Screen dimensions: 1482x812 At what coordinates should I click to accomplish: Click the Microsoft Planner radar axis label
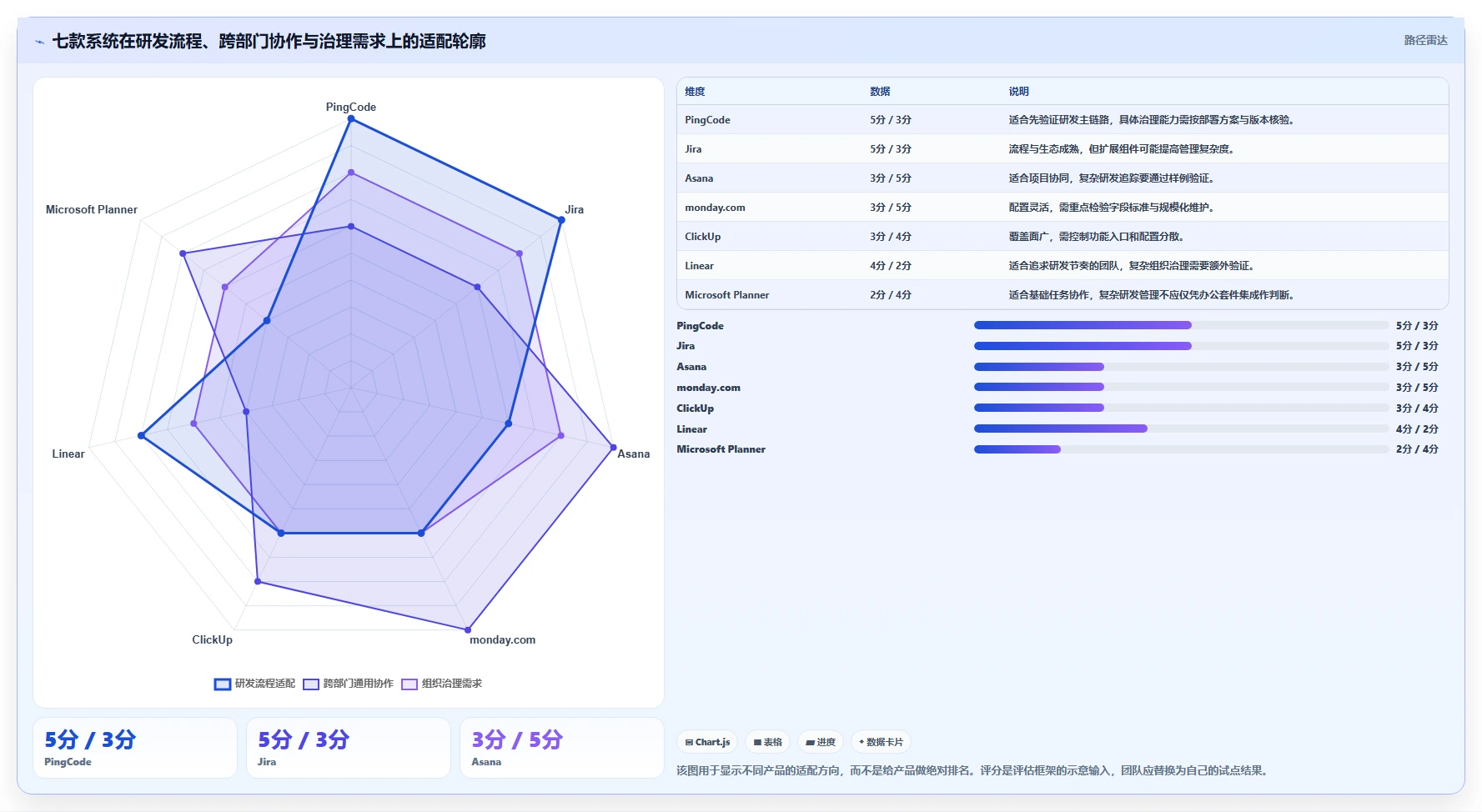click(x=92, y=209)
